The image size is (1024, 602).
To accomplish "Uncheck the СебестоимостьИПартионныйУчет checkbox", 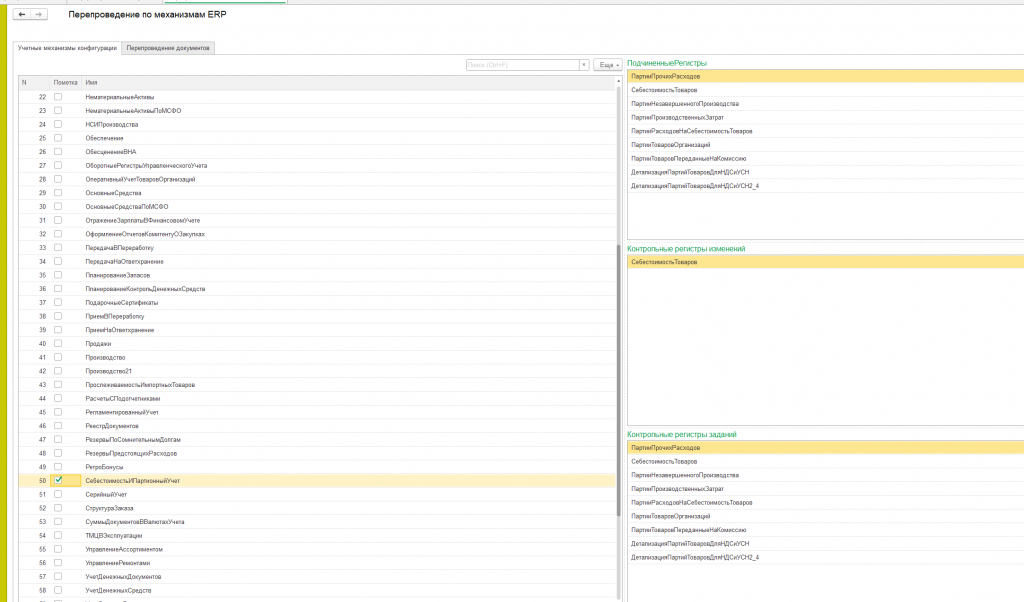I will tap(58, 480).
